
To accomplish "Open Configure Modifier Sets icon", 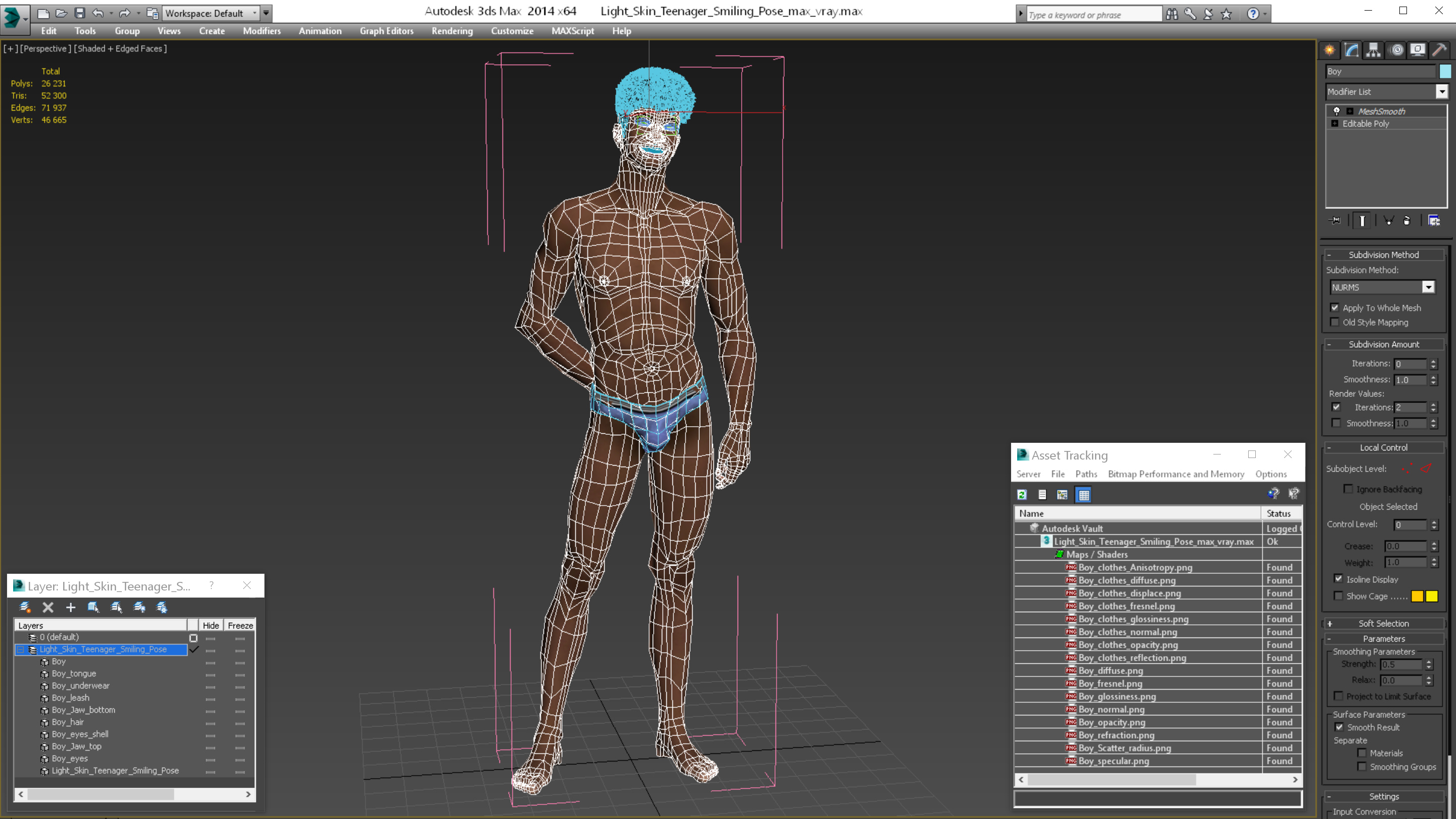I will pos(1434,220).
